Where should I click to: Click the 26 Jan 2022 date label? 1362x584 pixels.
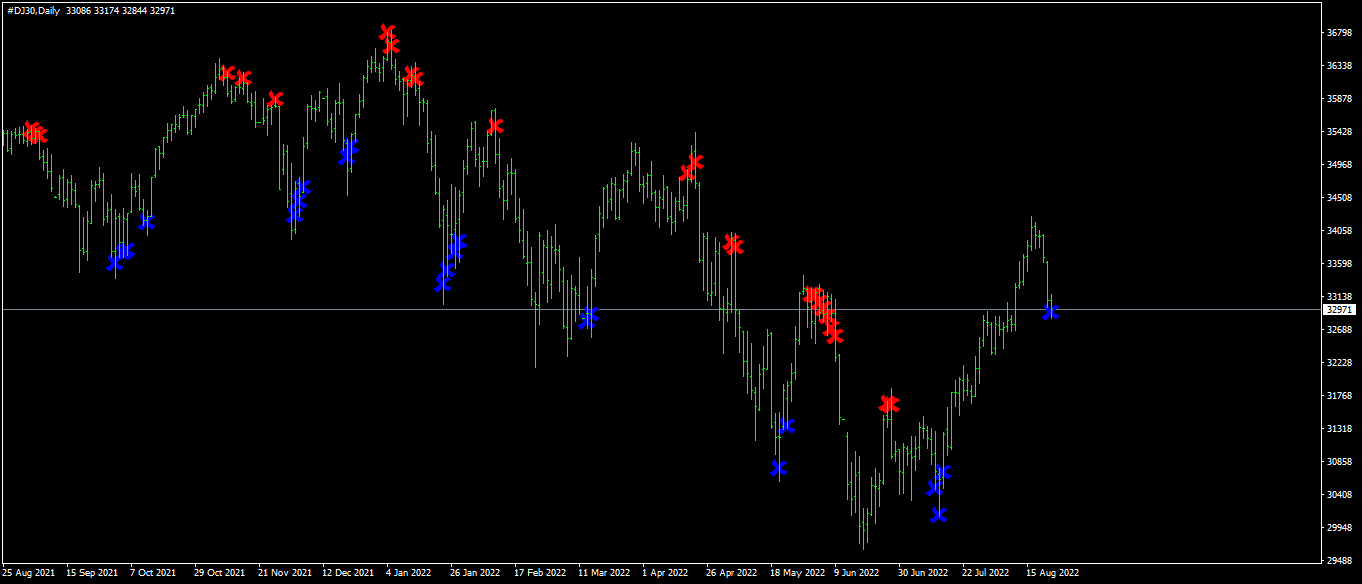pyautogui.click(x=475, y=574)
